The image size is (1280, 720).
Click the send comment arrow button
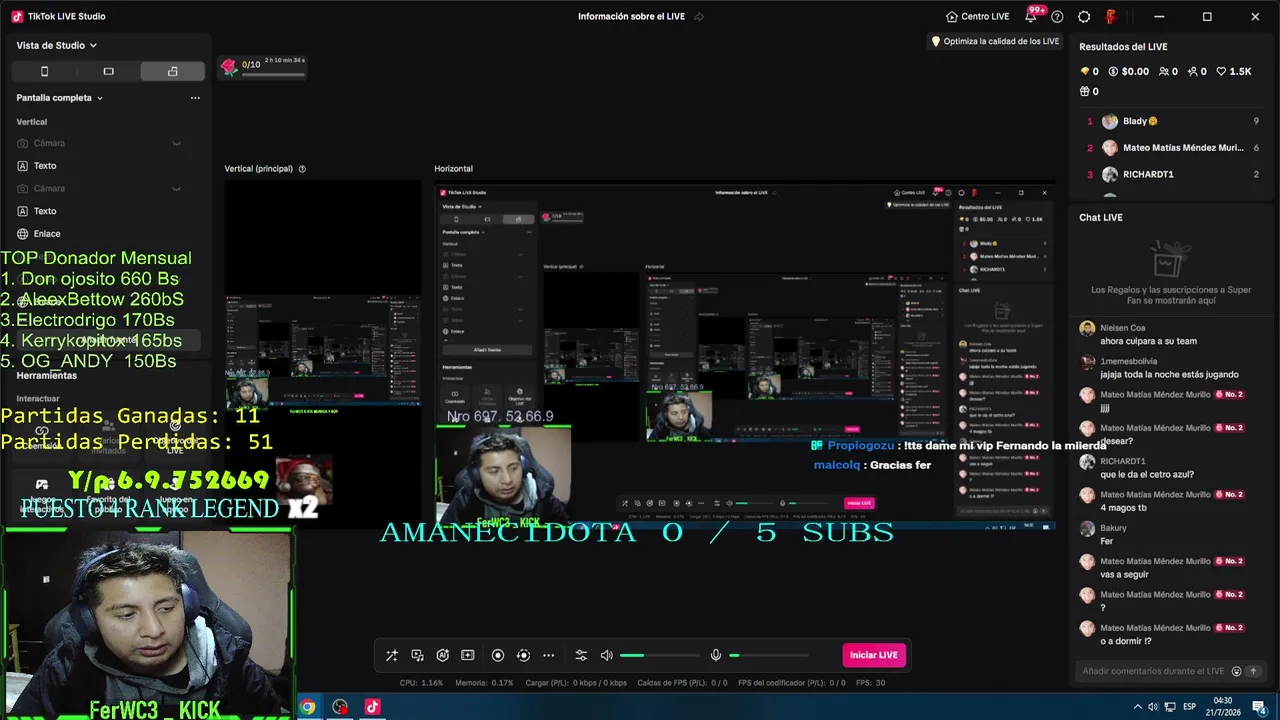[x=1253, y=671]
